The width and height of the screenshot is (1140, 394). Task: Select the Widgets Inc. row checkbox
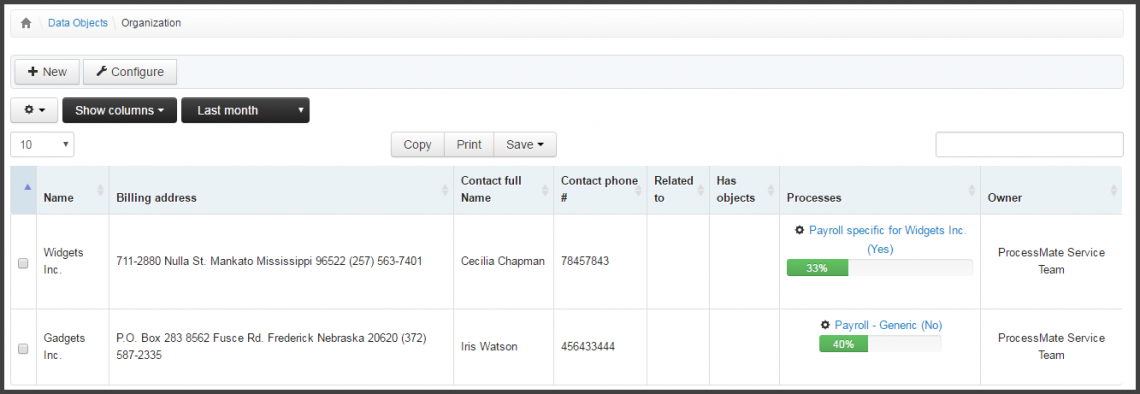[23, 263]
